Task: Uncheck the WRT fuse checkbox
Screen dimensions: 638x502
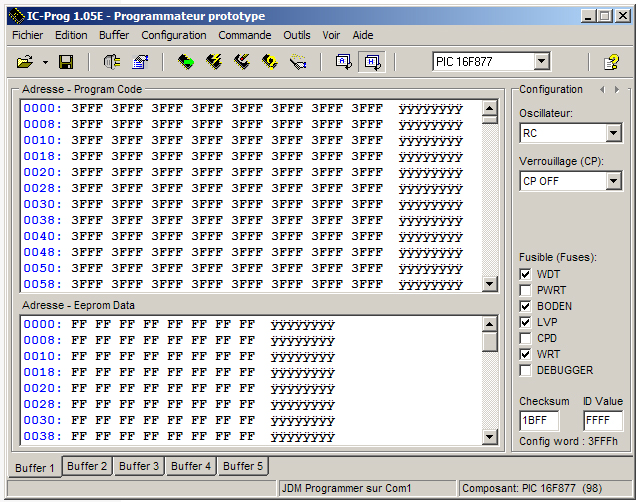Action: click(x=525, y=354)
